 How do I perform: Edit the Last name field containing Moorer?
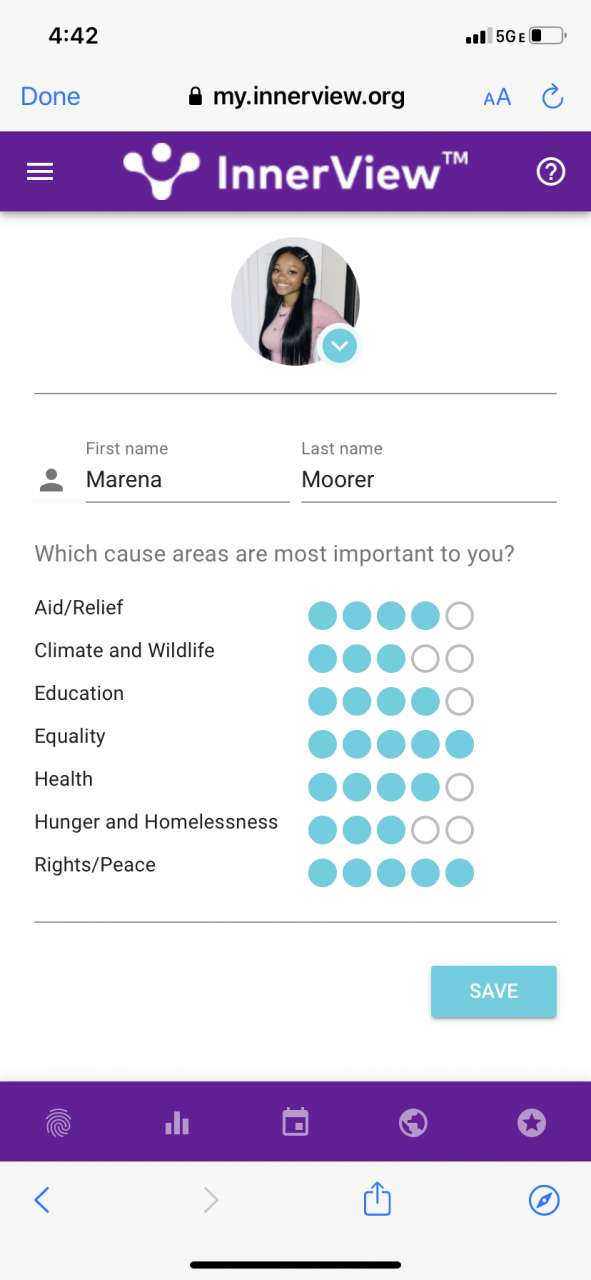pyautogui.click(x=429, y=480)
